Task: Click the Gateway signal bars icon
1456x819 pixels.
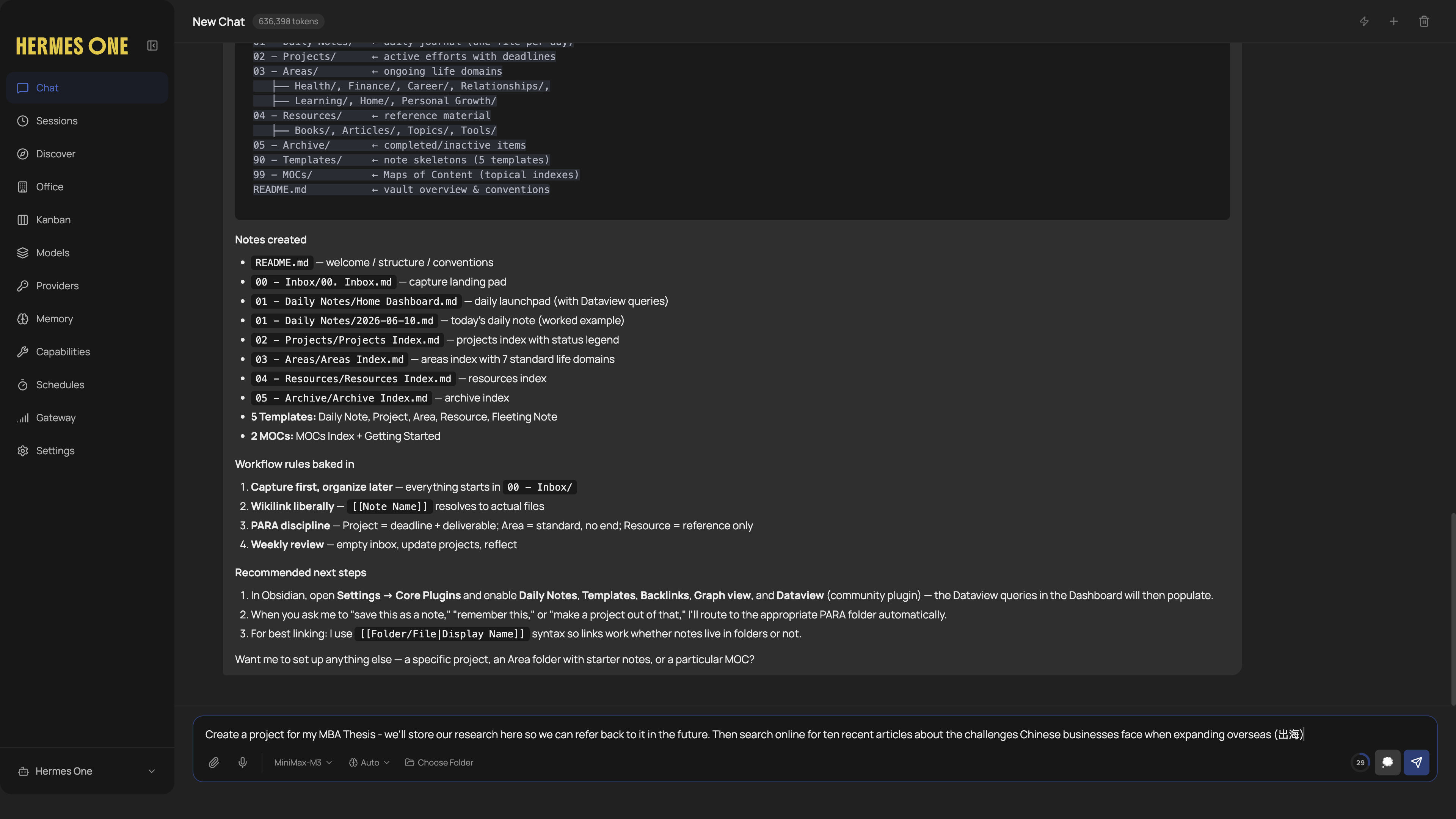Action: click(x=23, y=418)
